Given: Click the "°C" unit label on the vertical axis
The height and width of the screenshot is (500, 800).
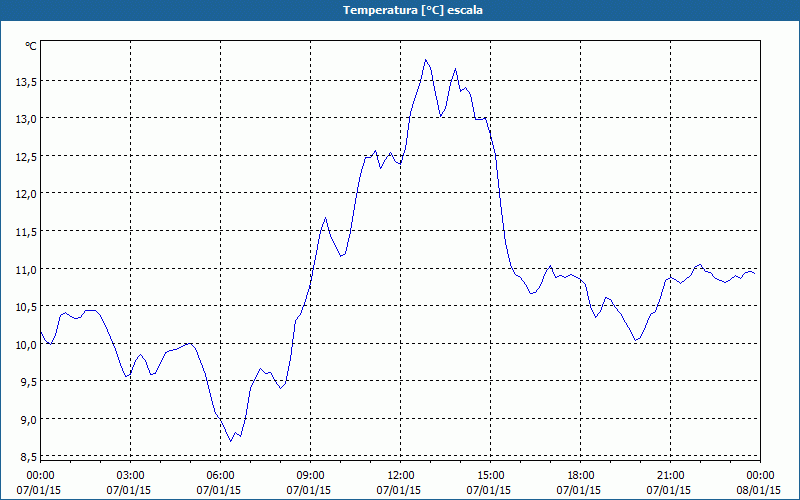Looking at the screenshot, I should 31,46.
